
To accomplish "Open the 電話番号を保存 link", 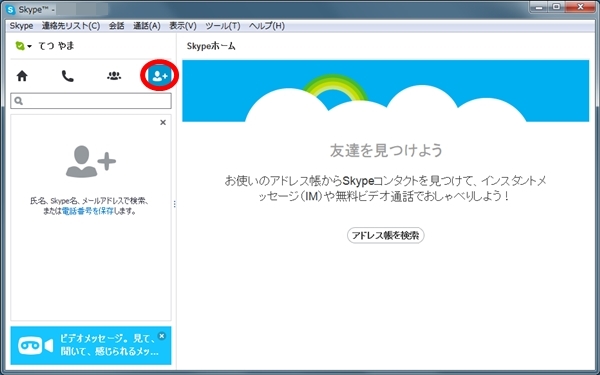I will click(x=88, y=211).
